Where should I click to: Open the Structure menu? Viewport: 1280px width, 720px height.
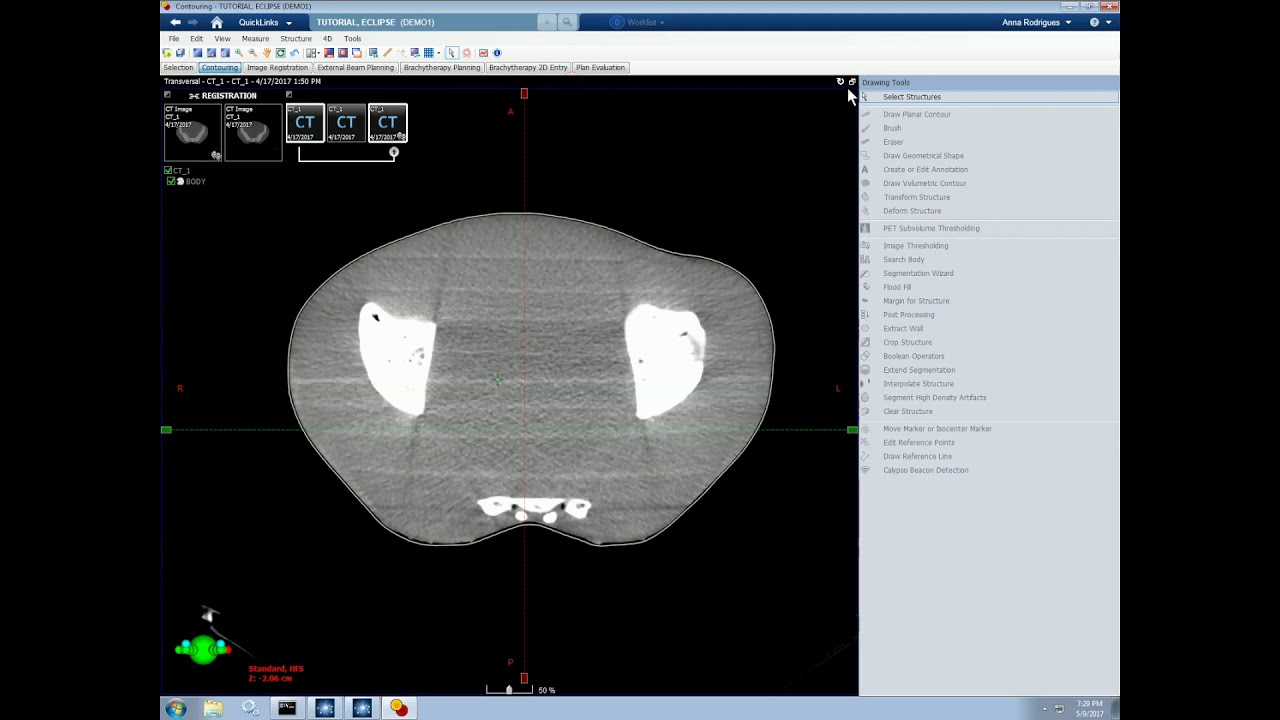tap(296, 38)
